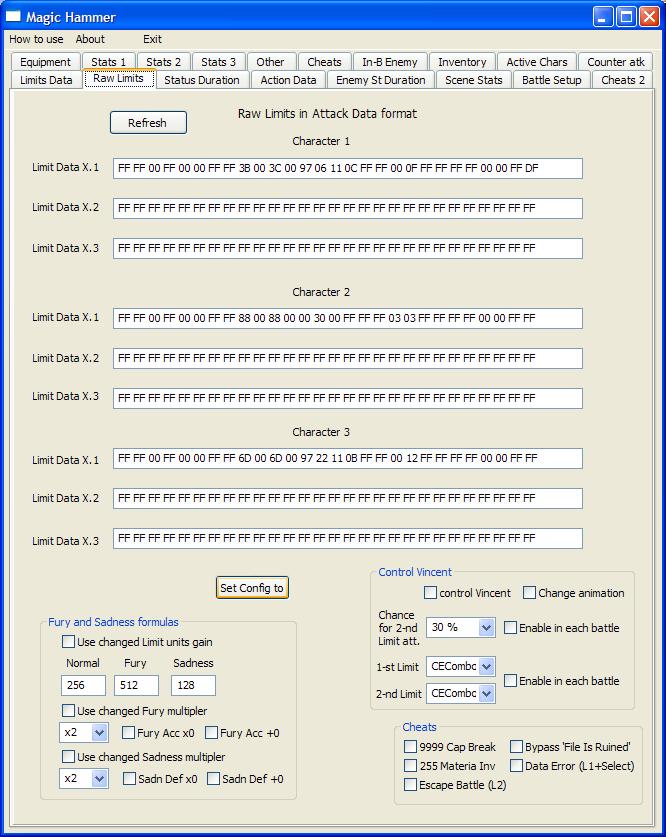Image resolution: width=666 pixels, height=837 pixels.
Task: Click the Fury value field 512
Action: coord(136,685)
